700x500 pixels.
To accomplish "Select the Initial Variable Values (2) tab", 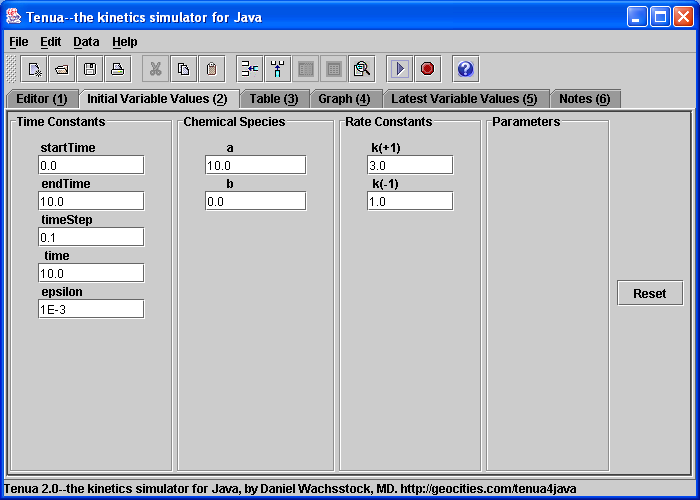I will tap(157, 99).
